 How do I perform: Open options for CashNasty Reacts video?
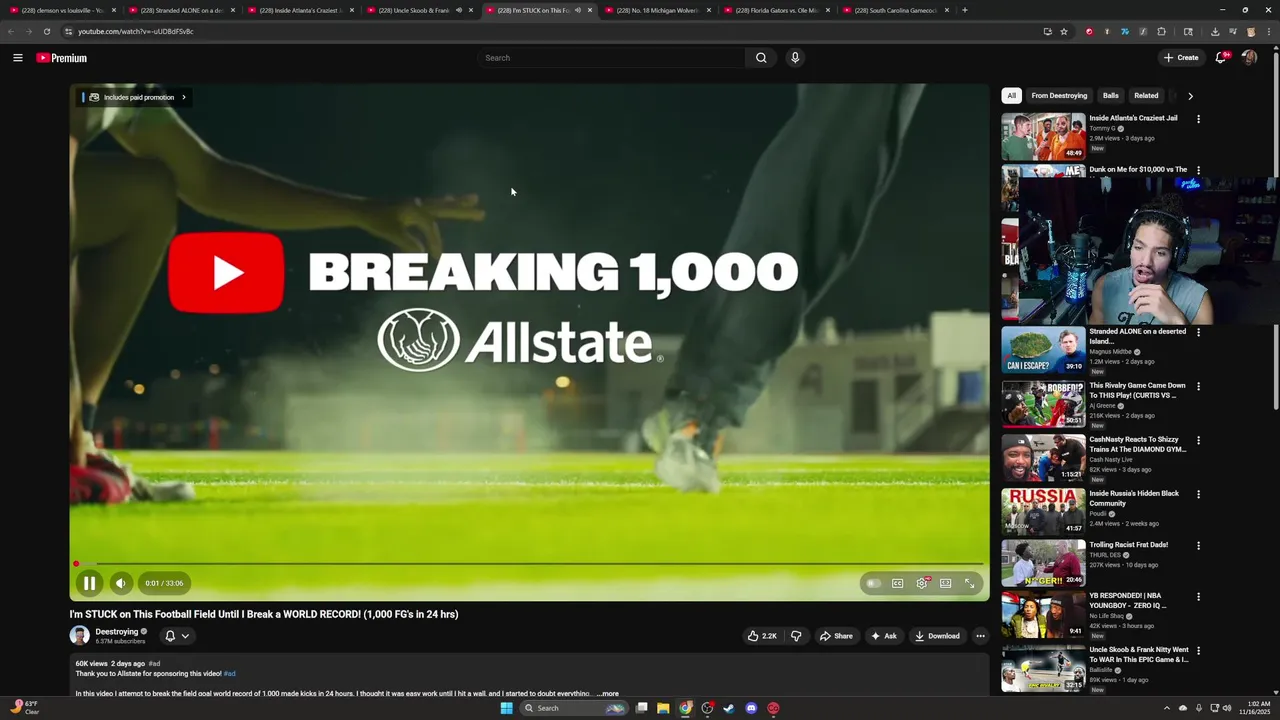(1198, 440)
